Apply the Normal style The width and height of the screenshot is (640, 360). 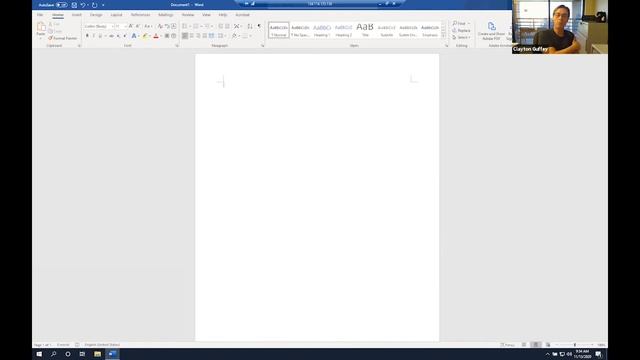(279, 30)
